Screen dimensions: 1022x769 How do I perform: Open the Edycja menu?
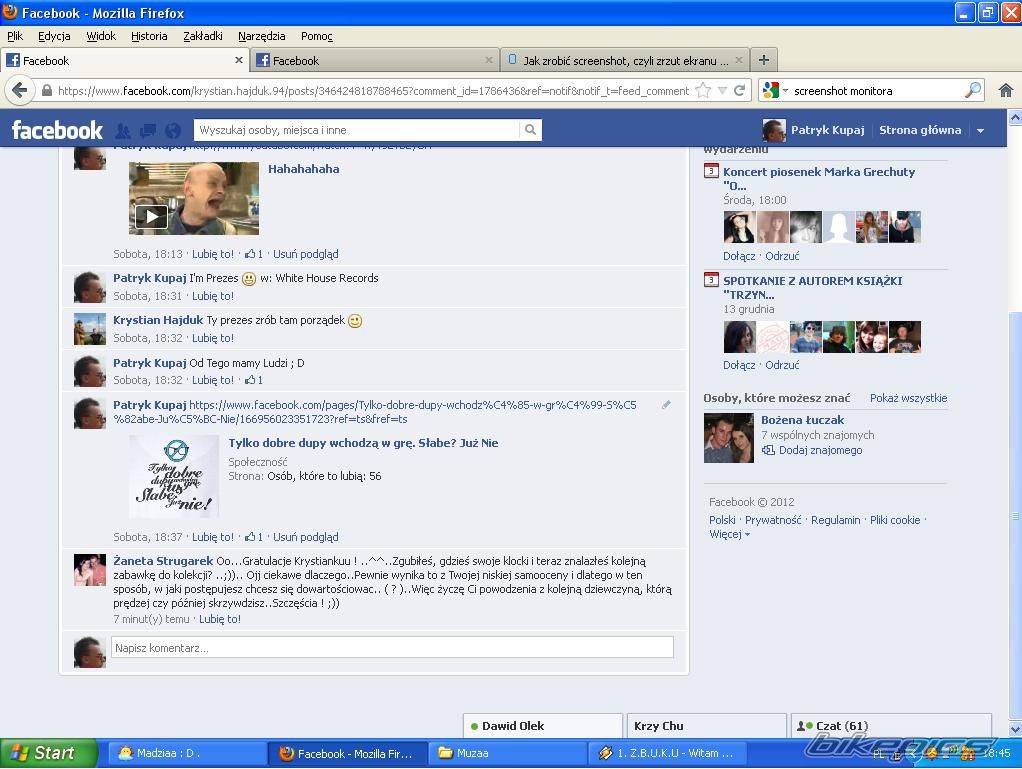[x=54, y=36]
